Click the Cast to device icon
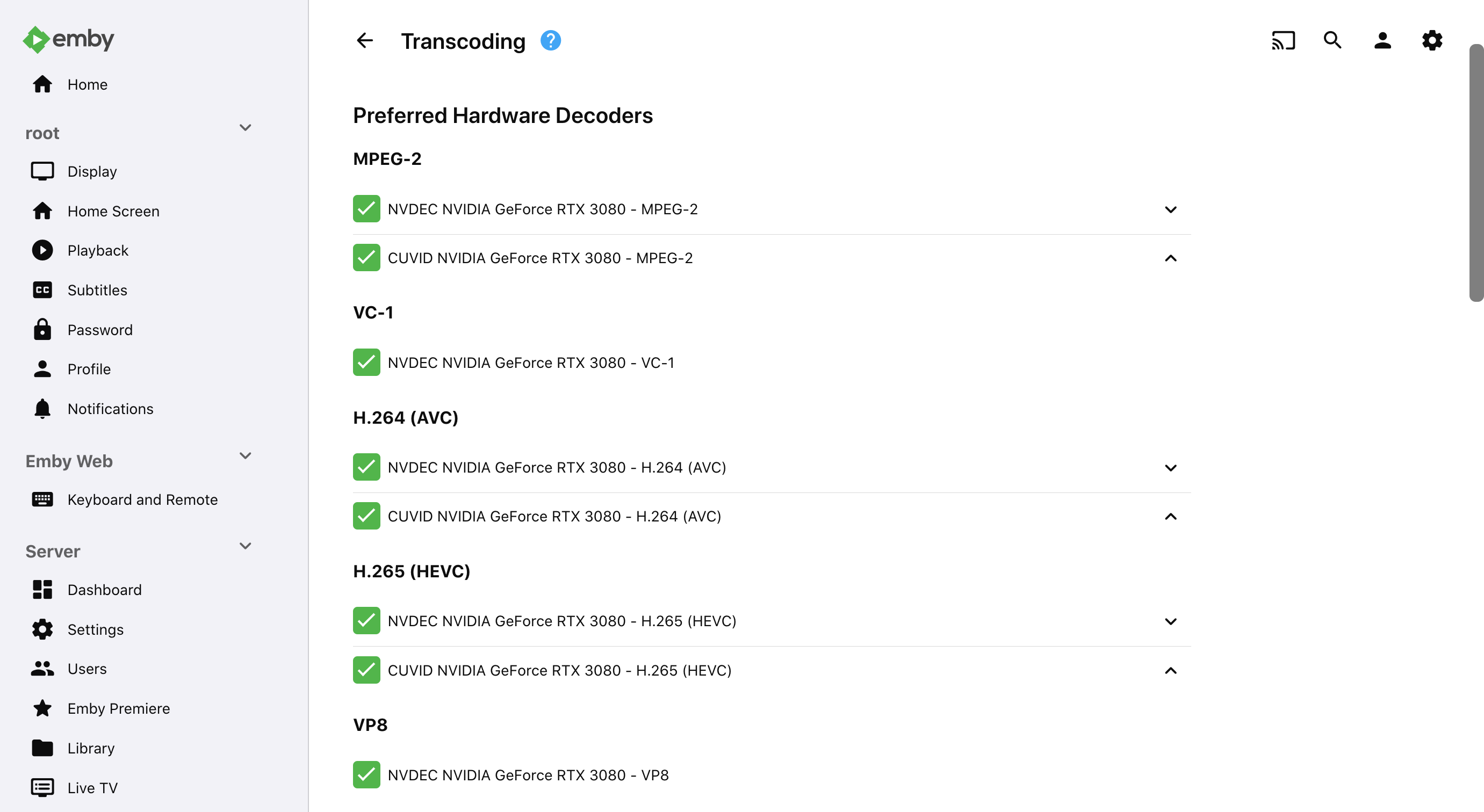Image resolution: width=1484 pixels, height=812 pixels. (x=1283, y=40)
